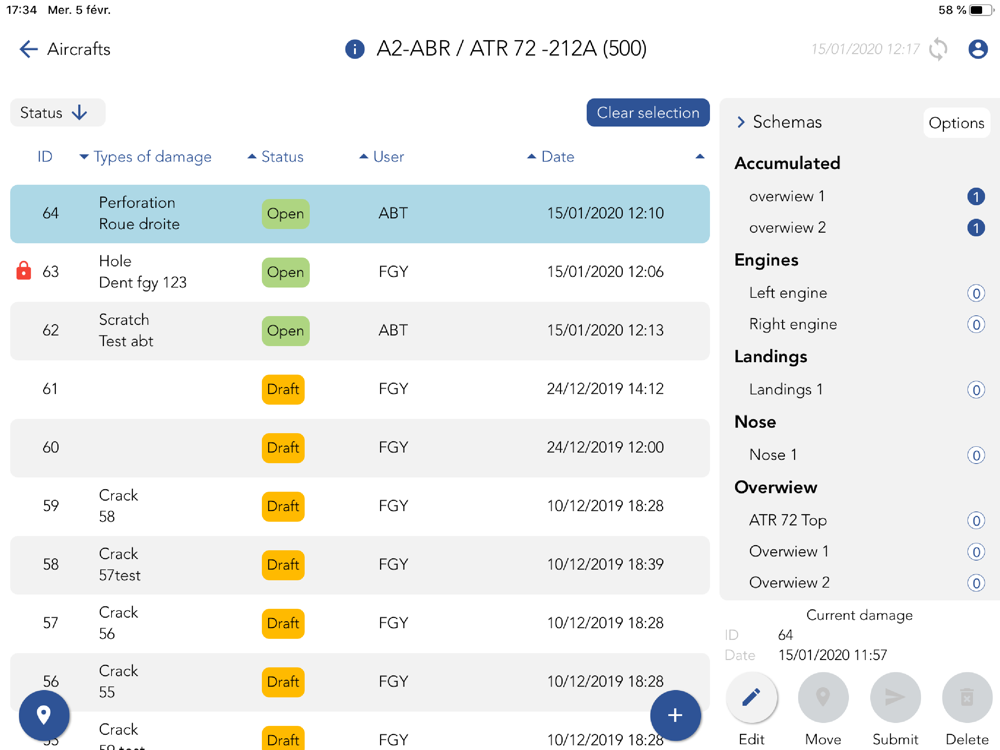The width and height of the screenshot is (1000, 750).
Task: Select damage 57 Crack row
Action: tap(360, 624)
